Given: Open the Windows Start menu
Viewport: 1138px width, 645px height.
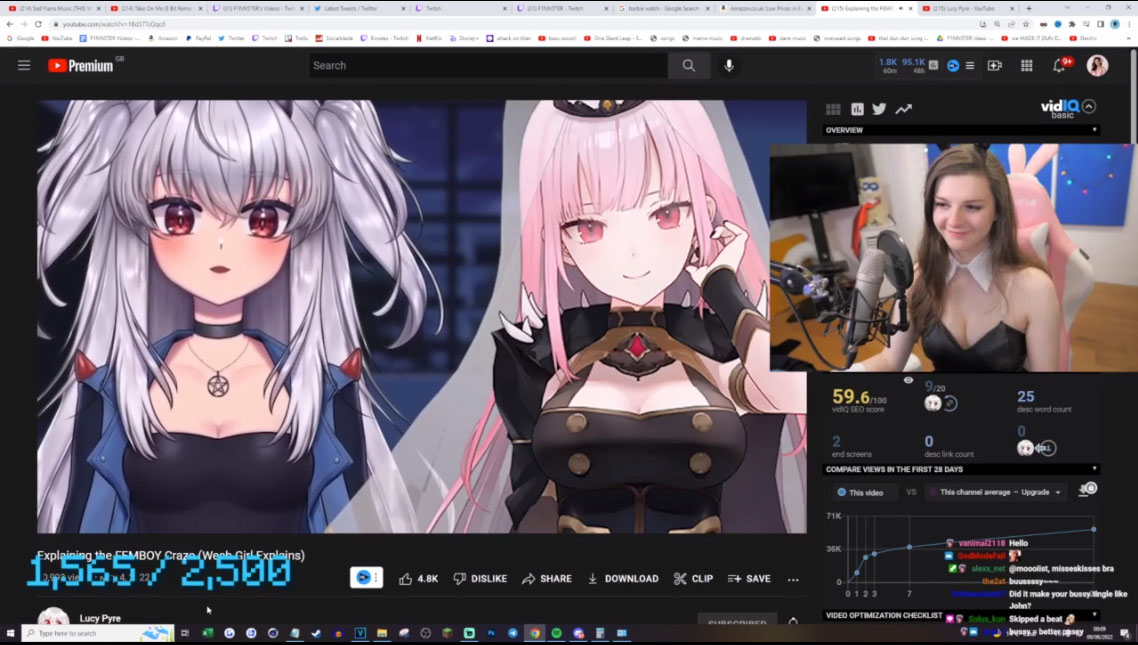Looking at the screenshot, I should [10, 633].
